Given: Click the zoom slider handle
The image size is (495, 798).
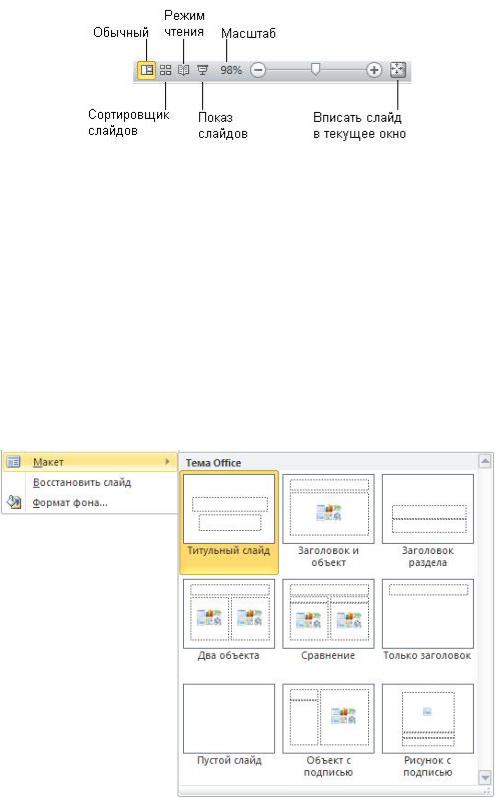Looking at the screenshot, I should tap(315, 69).
